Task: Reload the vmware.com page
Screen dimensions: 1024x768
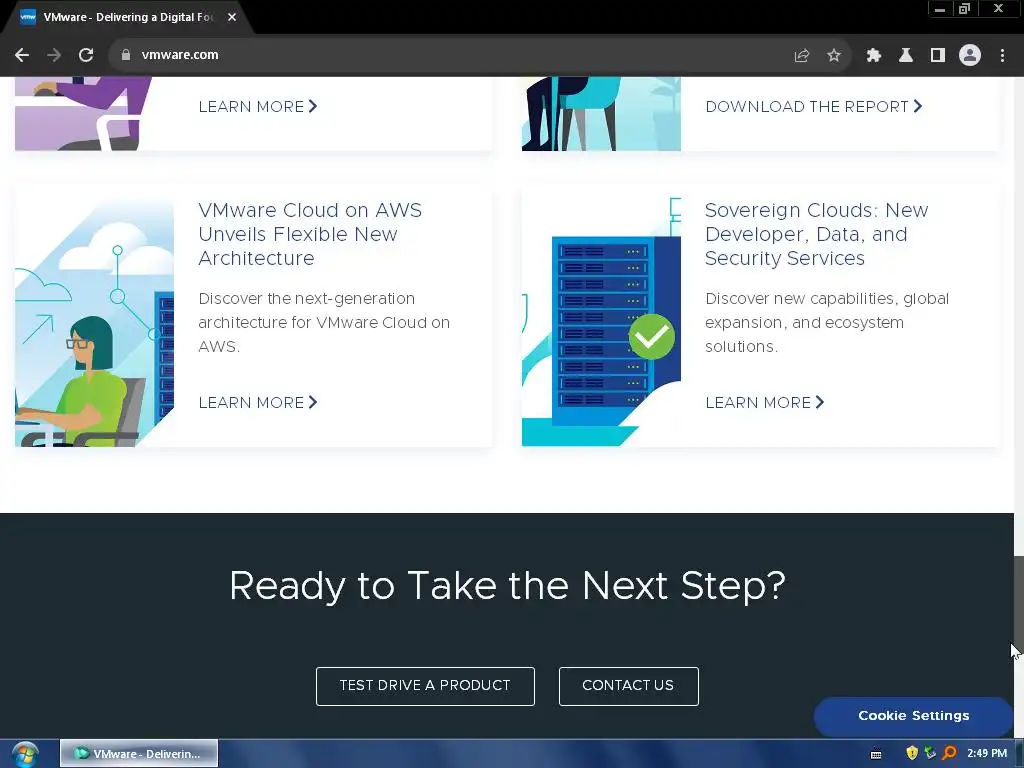Action: click(x=86, y=55)
